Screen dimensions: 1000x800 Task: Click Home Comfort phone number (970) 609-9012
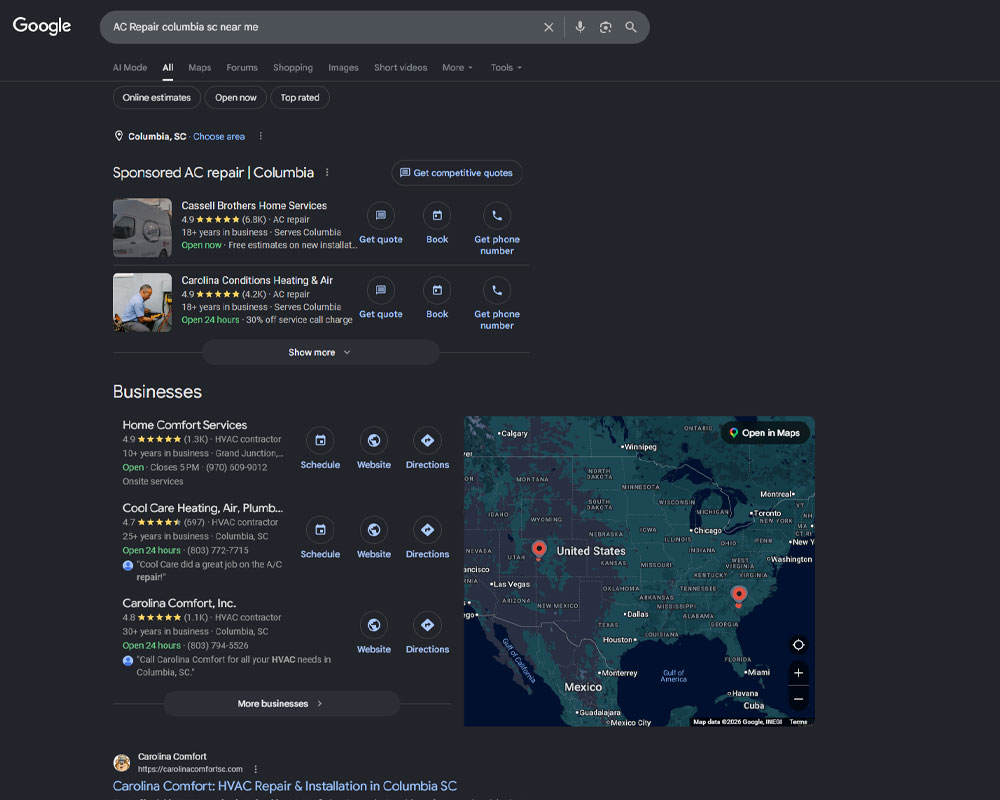(236, 467)
